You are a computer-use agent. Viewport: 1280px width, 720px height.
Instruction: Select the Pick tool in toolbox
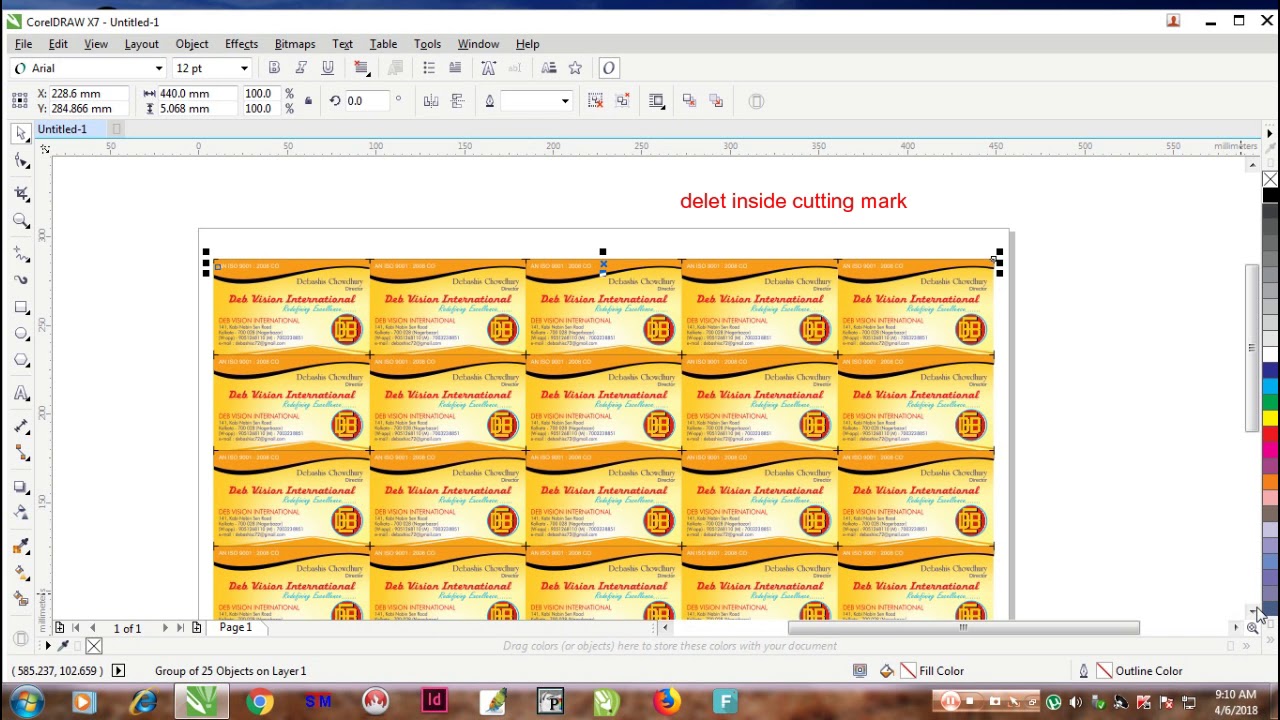(21, 133)
